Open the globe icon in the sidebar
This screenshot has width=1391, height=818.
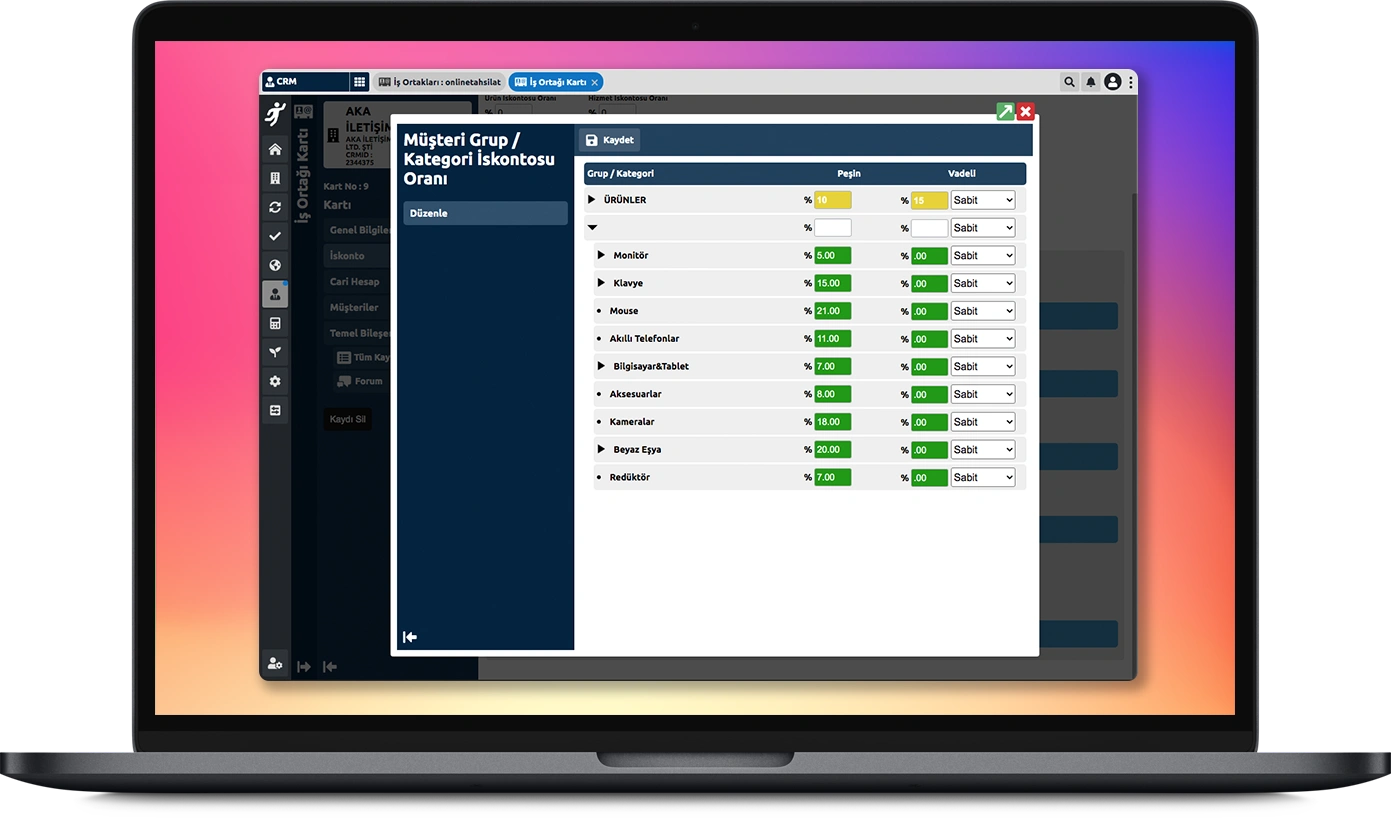[275, 266]
